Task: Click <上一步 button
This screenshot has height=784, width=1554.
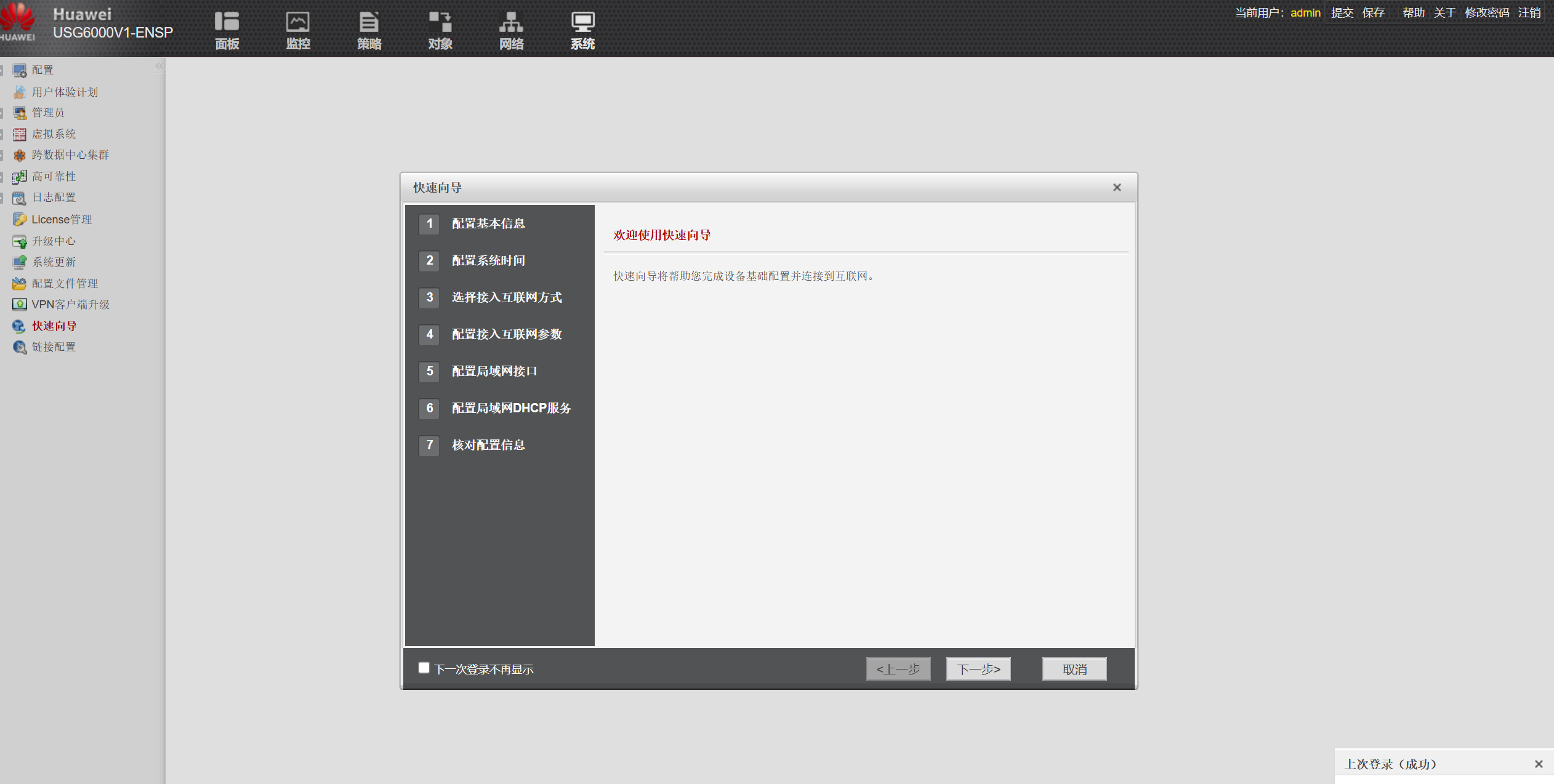Action: [x=898, y=669]
